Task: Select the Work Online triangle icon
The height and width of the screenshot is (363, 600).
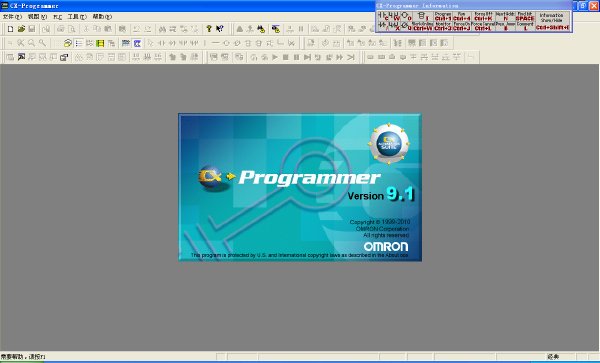Action: point(240,29)
